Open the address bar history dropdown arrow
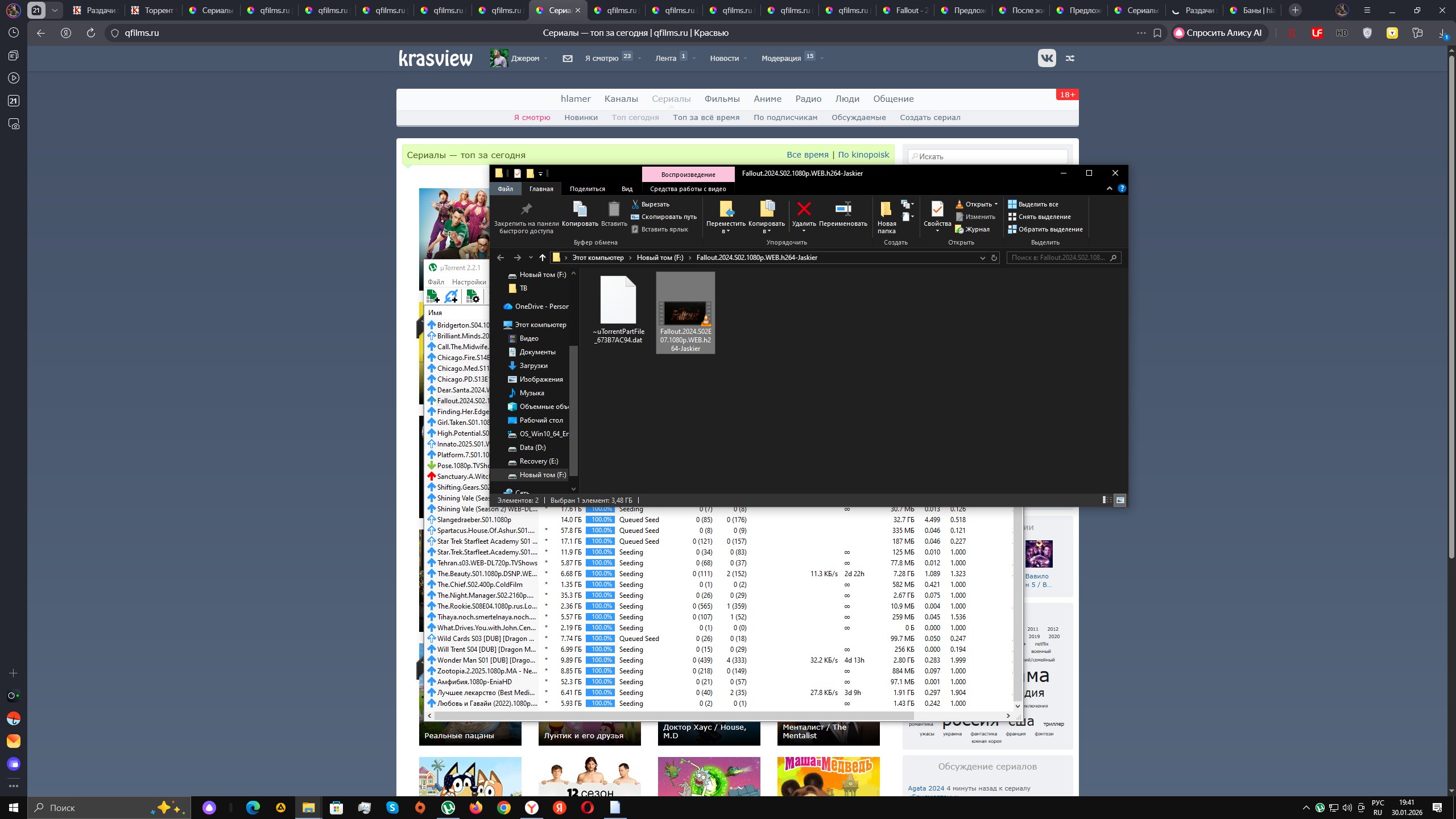Image resolution: width=1456 pixels, height=819 pixels. (x=982, y=258)
